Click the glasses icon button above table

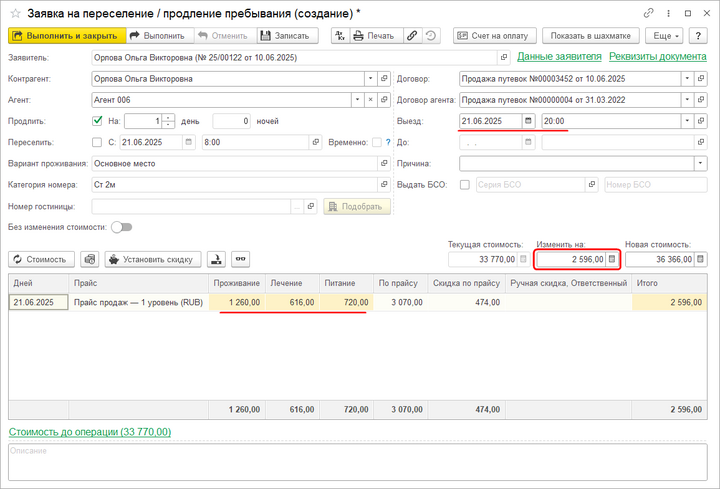[240, 259]
